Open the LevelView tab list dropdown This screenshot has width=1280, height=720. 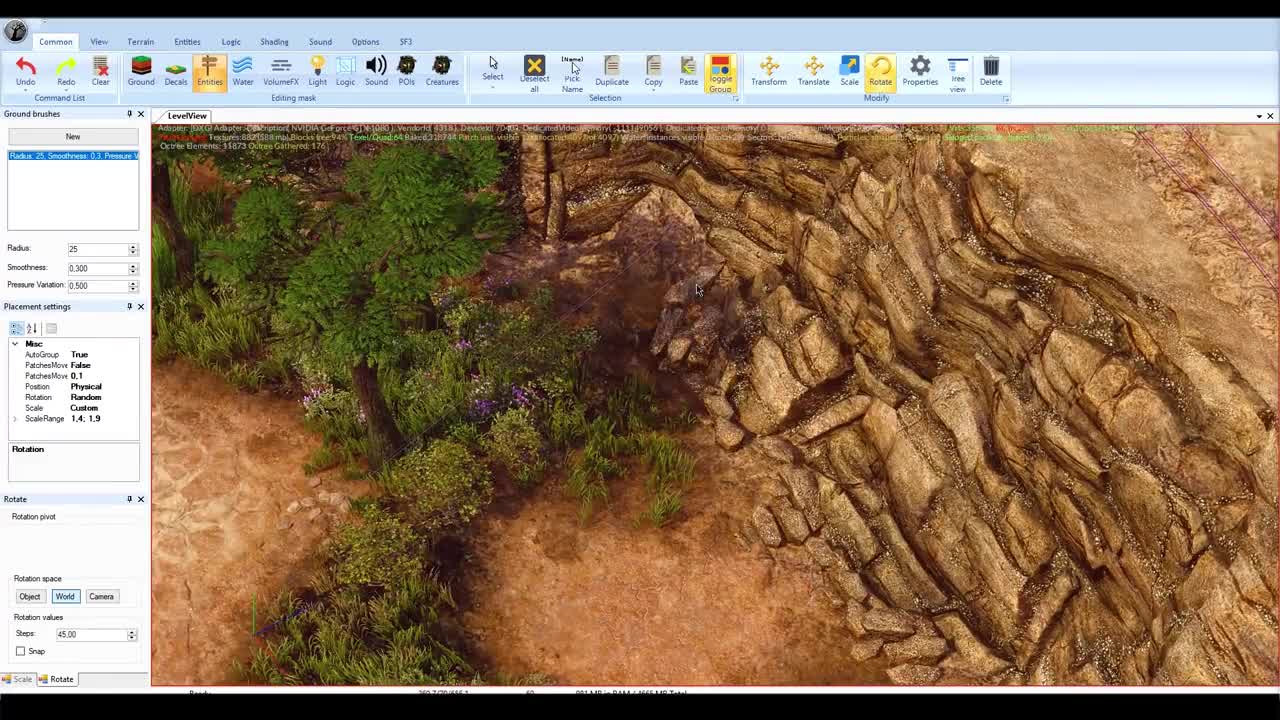coord(1259,116)
